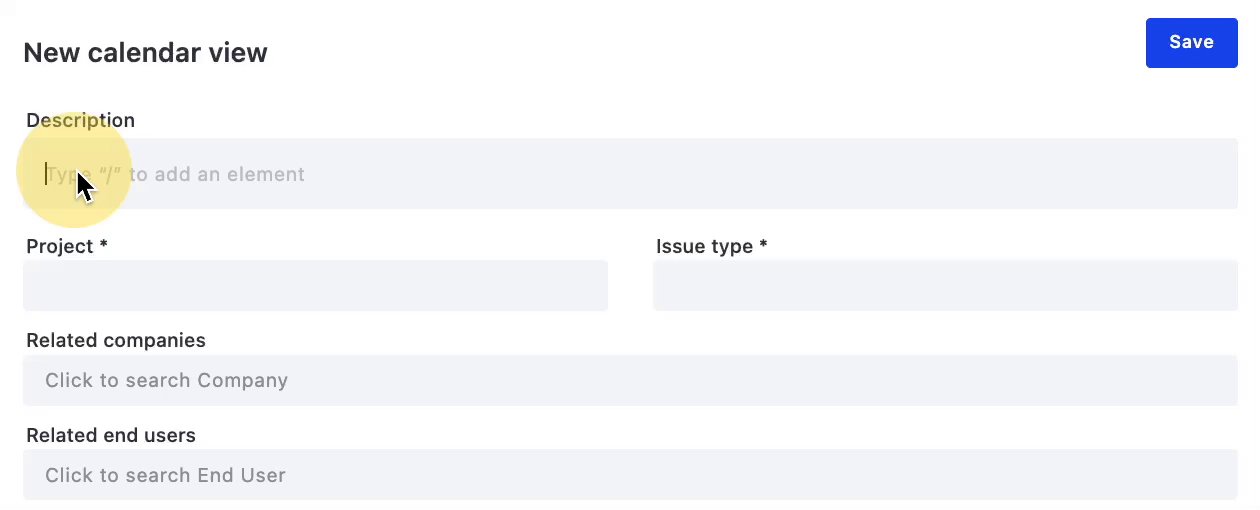Click the Related end users label
Image resolution: width=1260 pixels, height=510 pixels.
tap(111, 435)
